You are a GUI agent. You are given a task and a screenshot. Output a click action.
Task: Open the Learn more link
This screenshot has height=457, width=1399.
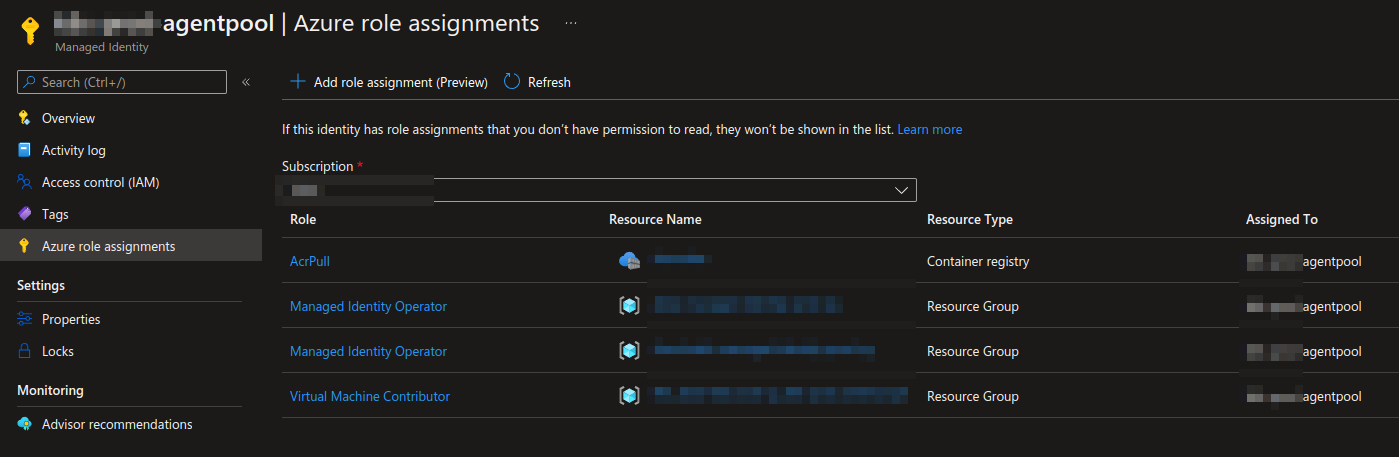[x=930, y=129]
